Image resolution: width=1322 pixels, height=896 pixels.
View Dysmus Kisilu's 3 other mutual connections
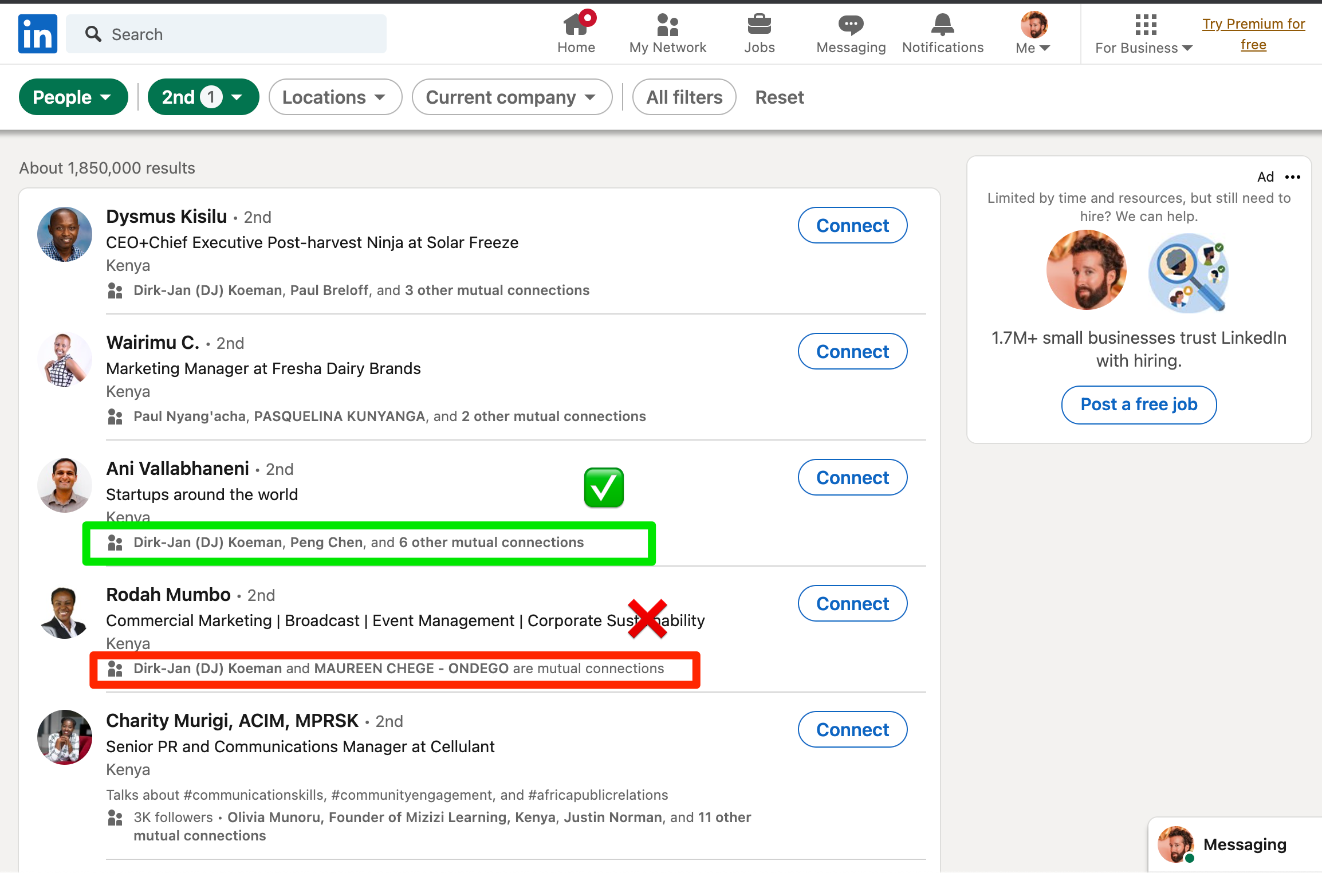tap(497, 290)
